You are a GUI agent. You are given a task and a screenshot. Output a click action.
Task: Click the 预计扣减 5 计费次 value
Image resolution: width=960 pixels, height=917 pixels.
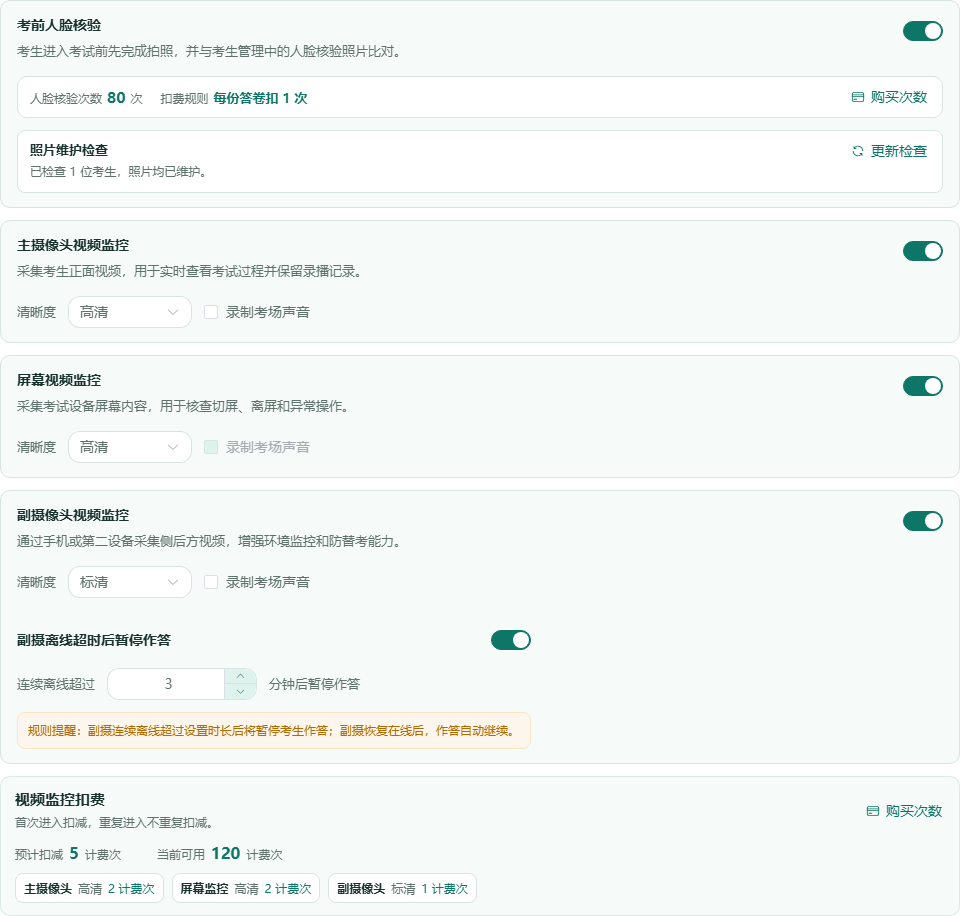(68, 854)
